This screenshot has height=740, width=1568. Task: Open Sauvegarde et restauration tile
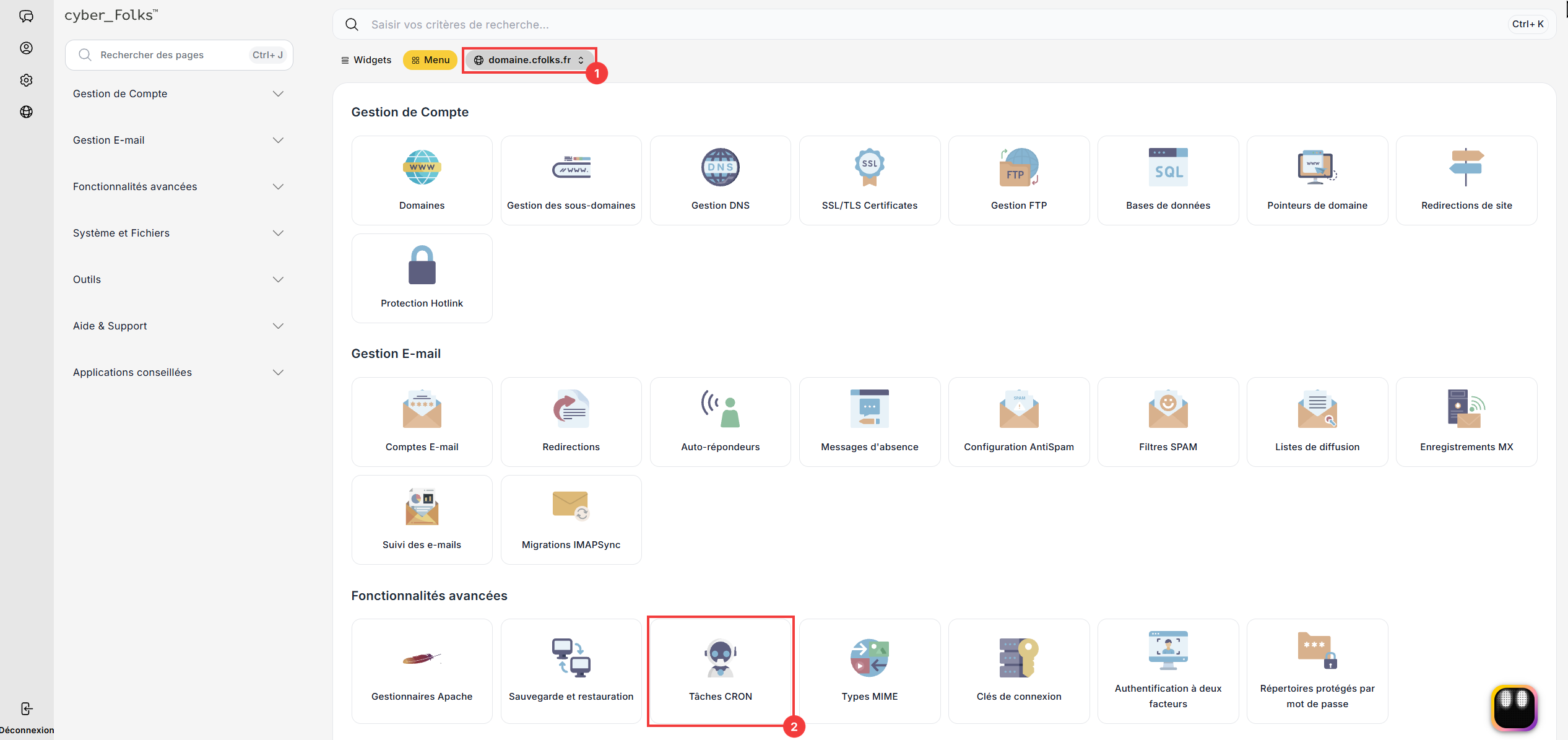[571, 671]
